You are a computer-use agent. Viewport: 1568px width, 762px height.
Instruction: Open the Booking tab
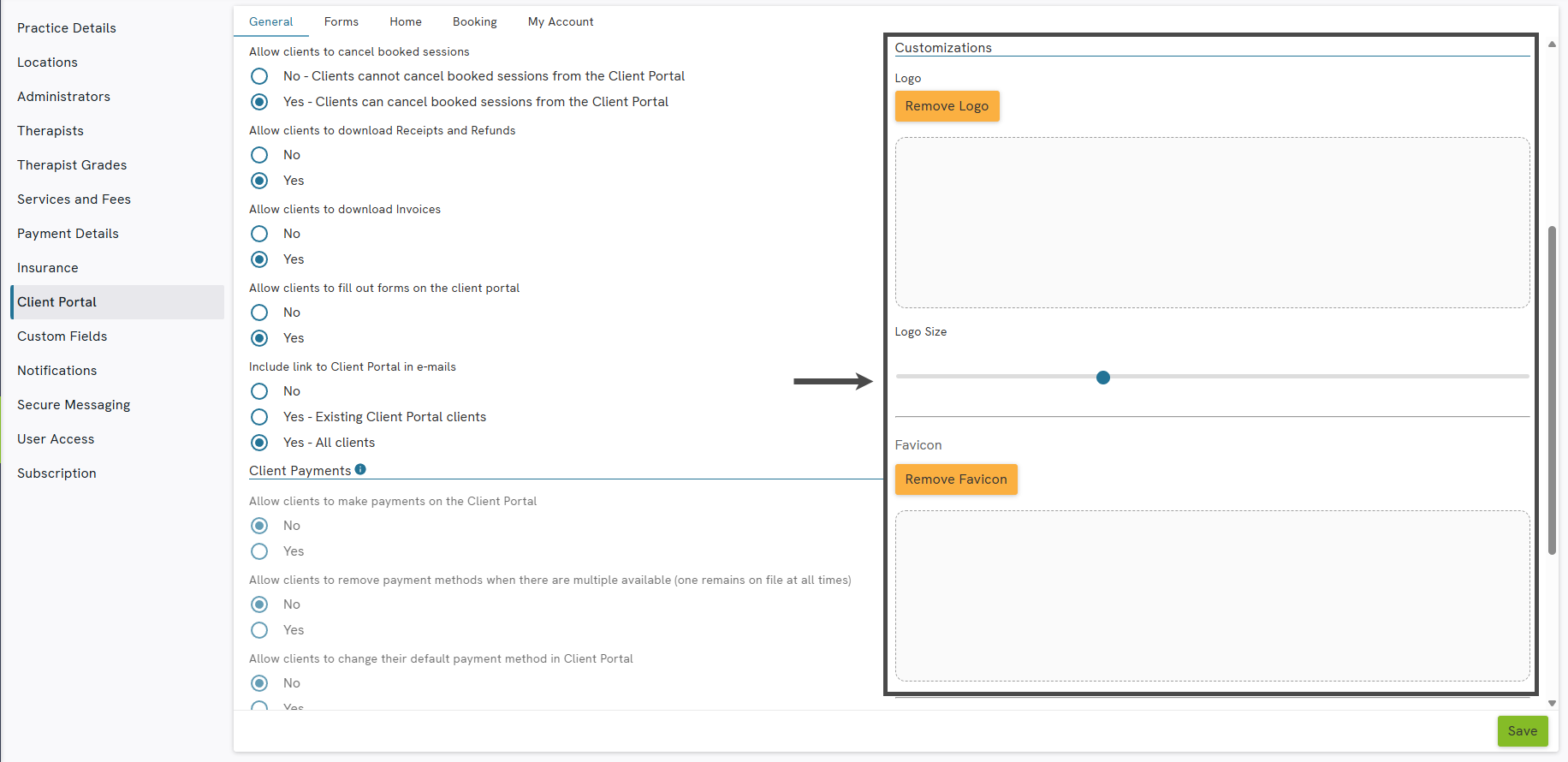coord(474,21)
